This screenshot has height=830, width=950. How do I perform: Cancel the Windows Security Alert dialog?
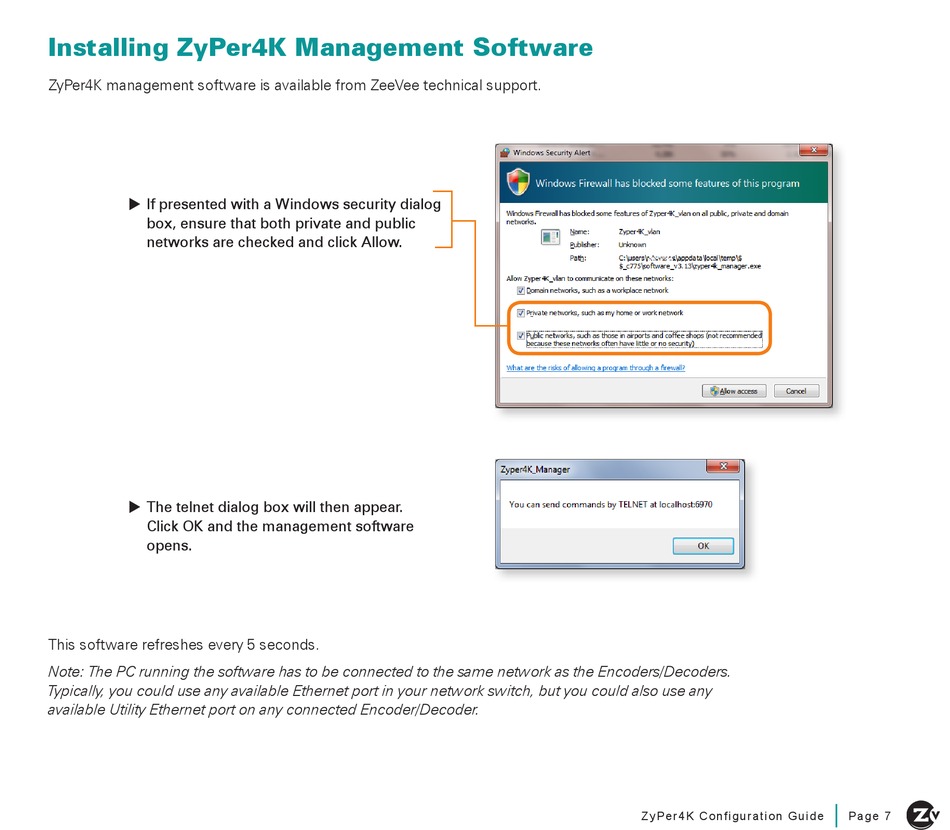pyautogui.click(x=796, y=391)
